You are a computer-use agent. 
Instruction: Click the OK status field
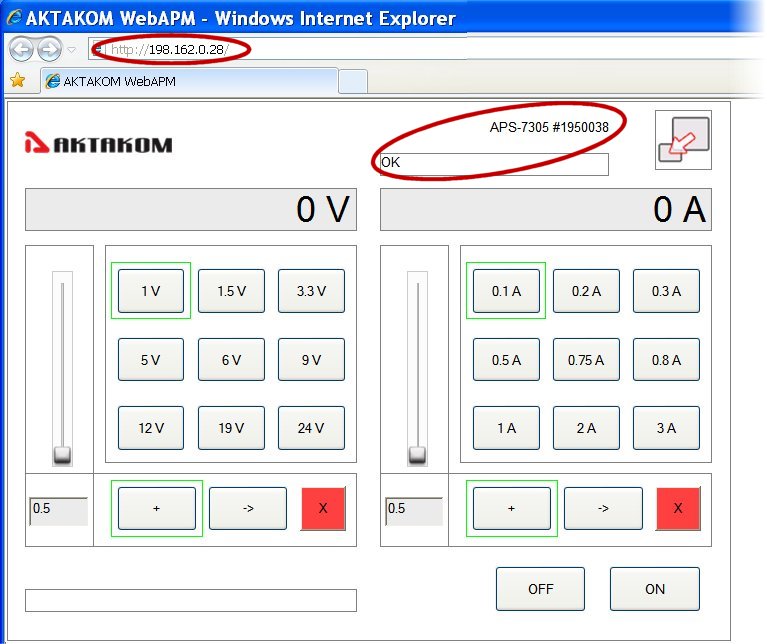tap(494, 164)
